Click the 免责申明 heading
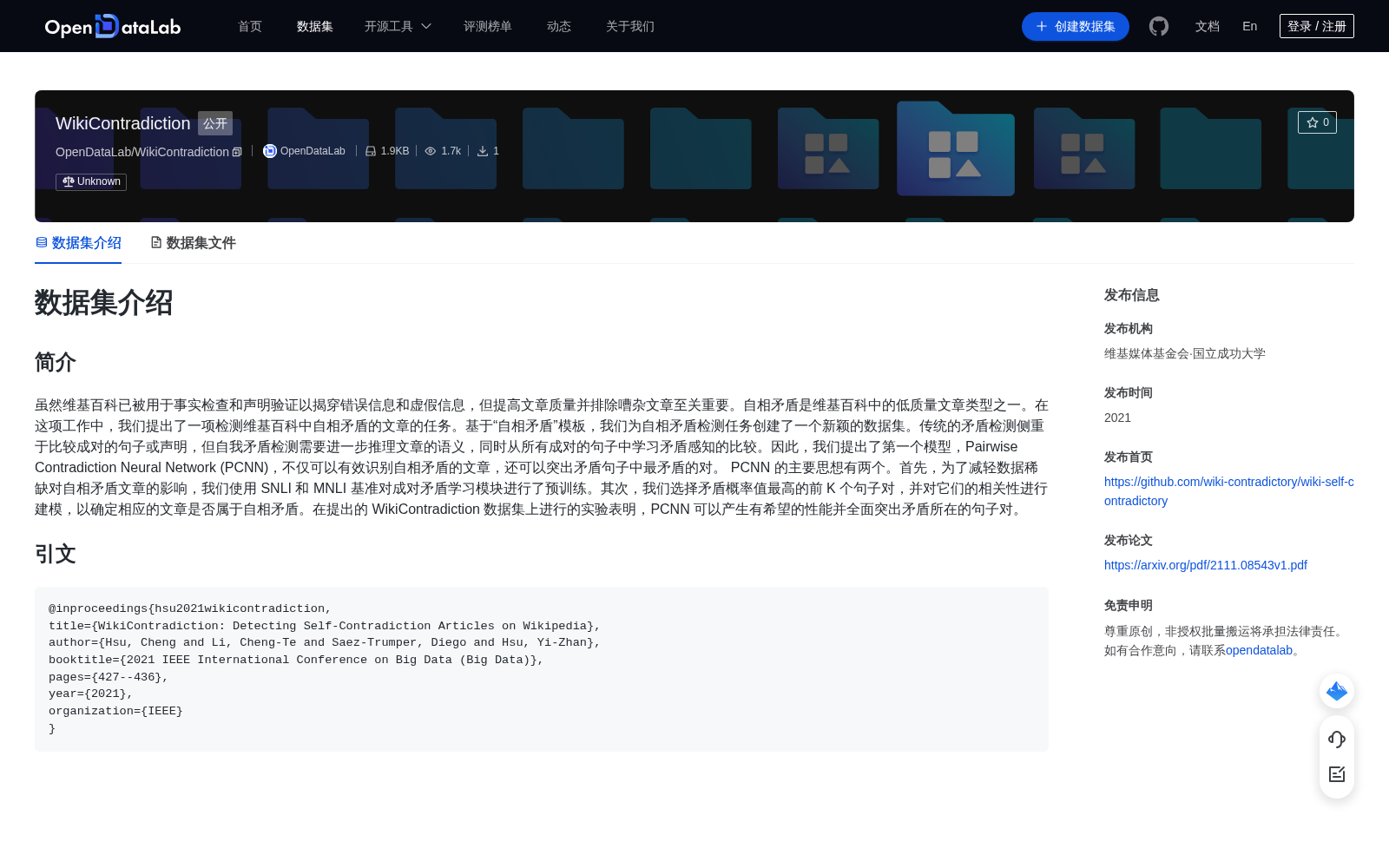 (1129, 605)
